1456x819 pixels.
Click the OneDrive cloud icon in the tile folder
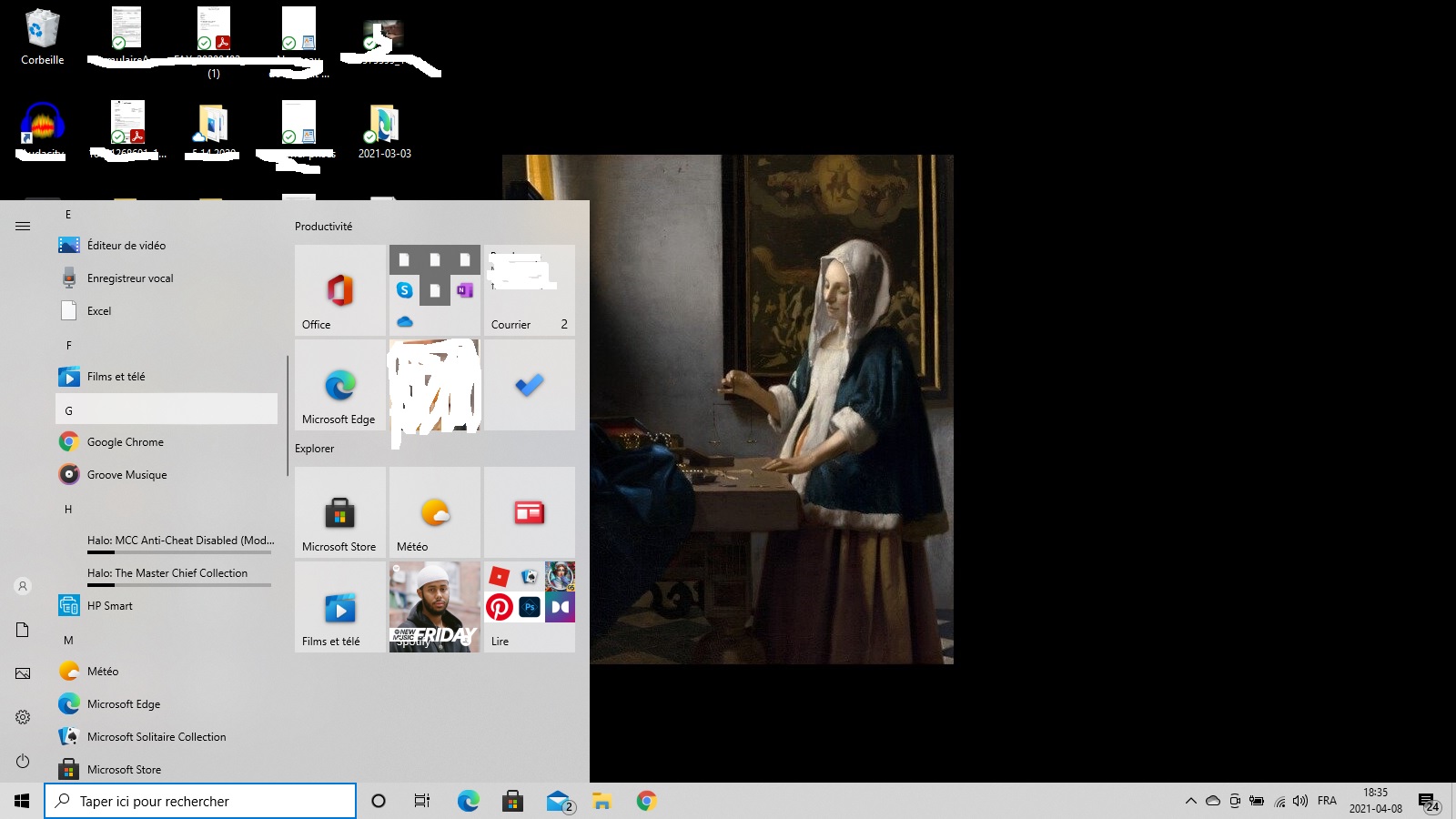click(405, 321)
